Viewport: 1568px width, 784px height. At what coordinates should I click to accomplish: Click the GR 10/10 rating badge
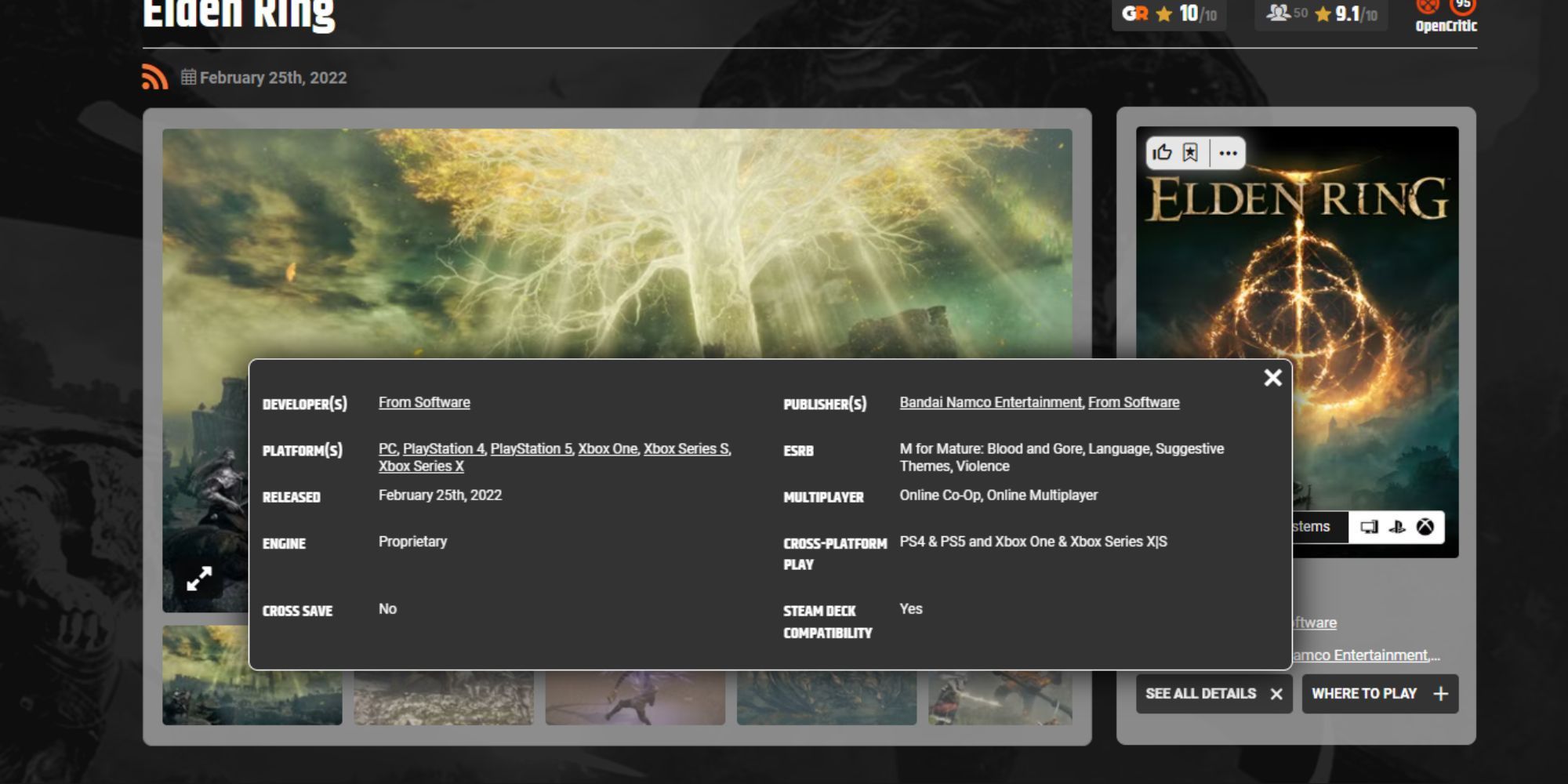(1169, 14)
